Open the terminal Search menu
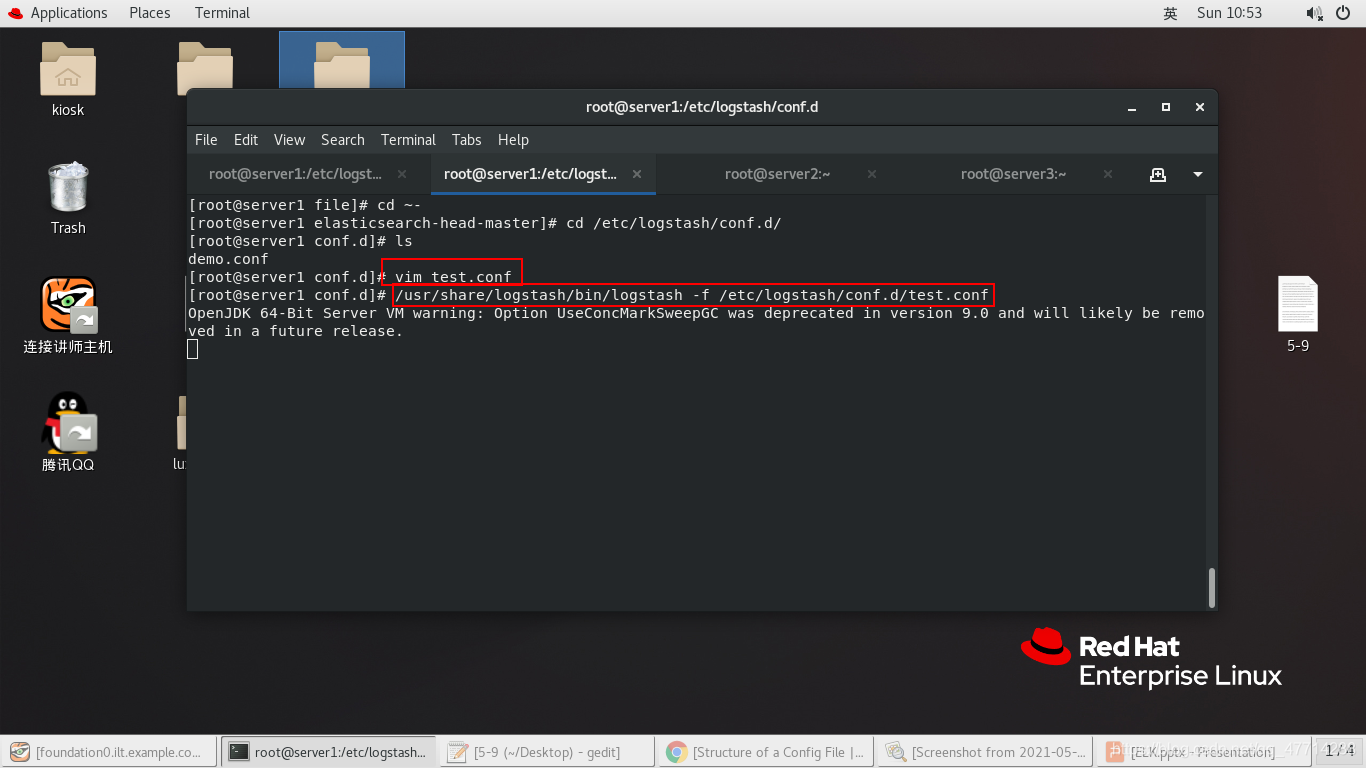Viewport: 1366px width, 768px height. [x=343, y=140]
